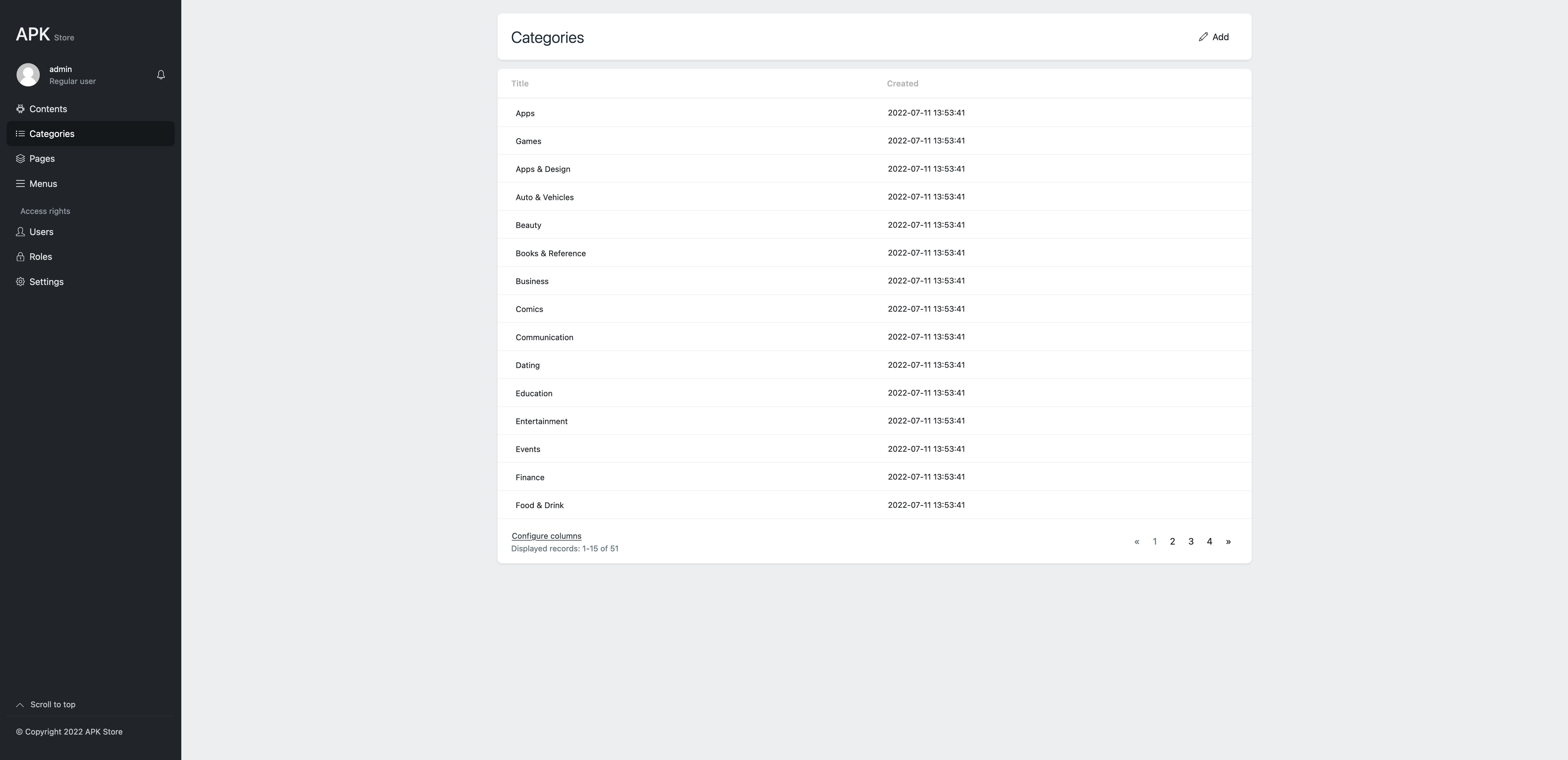
Task: Select Categories in the sidebar
Action: pos(52,134)
